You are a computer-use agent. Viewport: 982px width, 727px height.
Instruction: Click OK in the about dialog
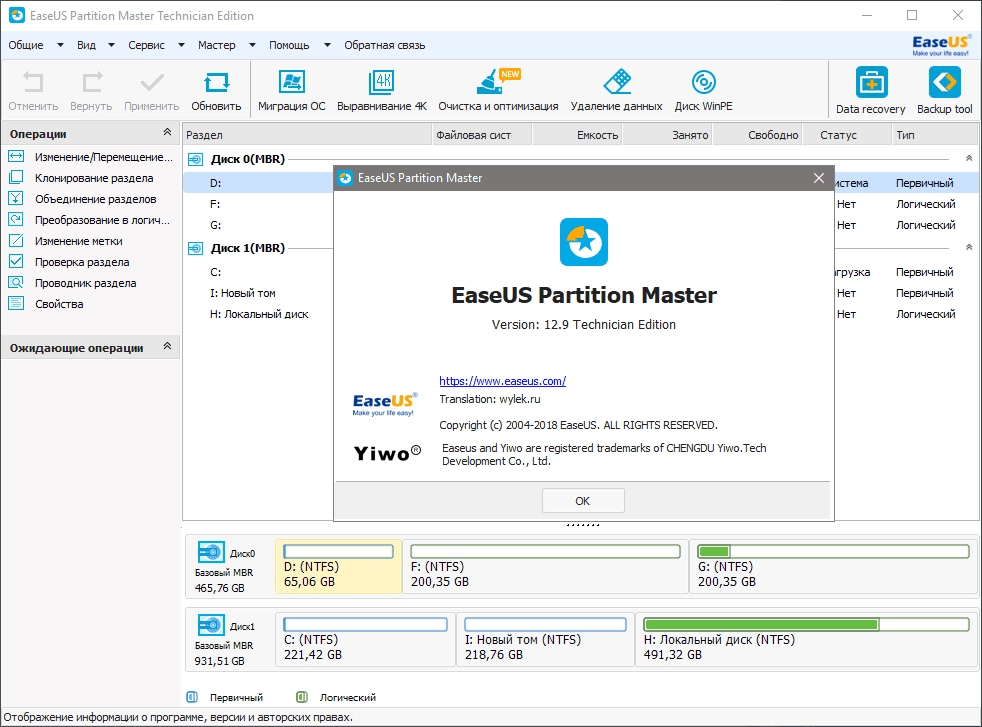583,501
